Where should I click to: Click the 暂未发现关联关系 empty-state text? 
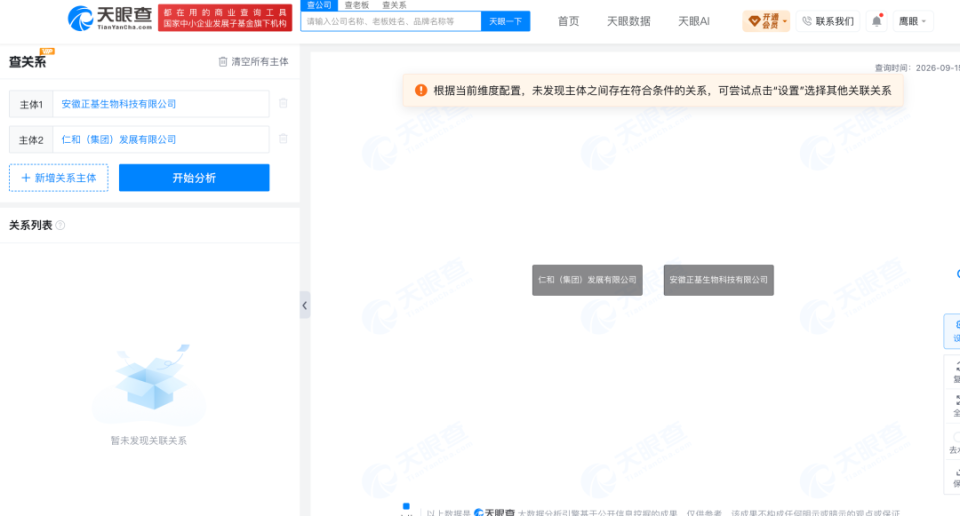[149, 440]
